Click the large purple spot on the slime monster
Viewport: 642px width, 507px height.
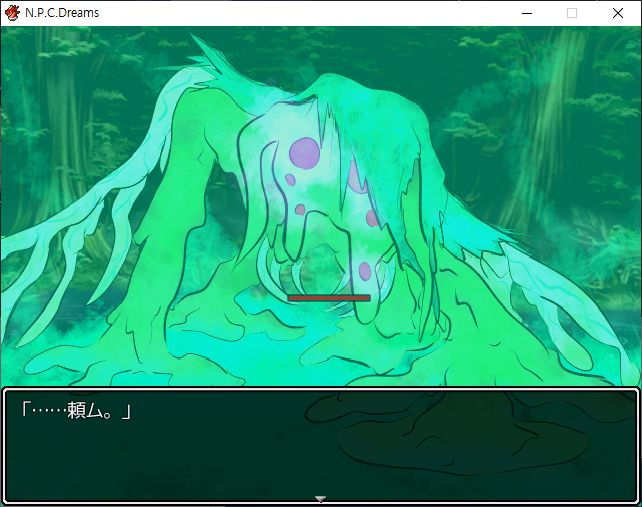[x=304, y=154]
